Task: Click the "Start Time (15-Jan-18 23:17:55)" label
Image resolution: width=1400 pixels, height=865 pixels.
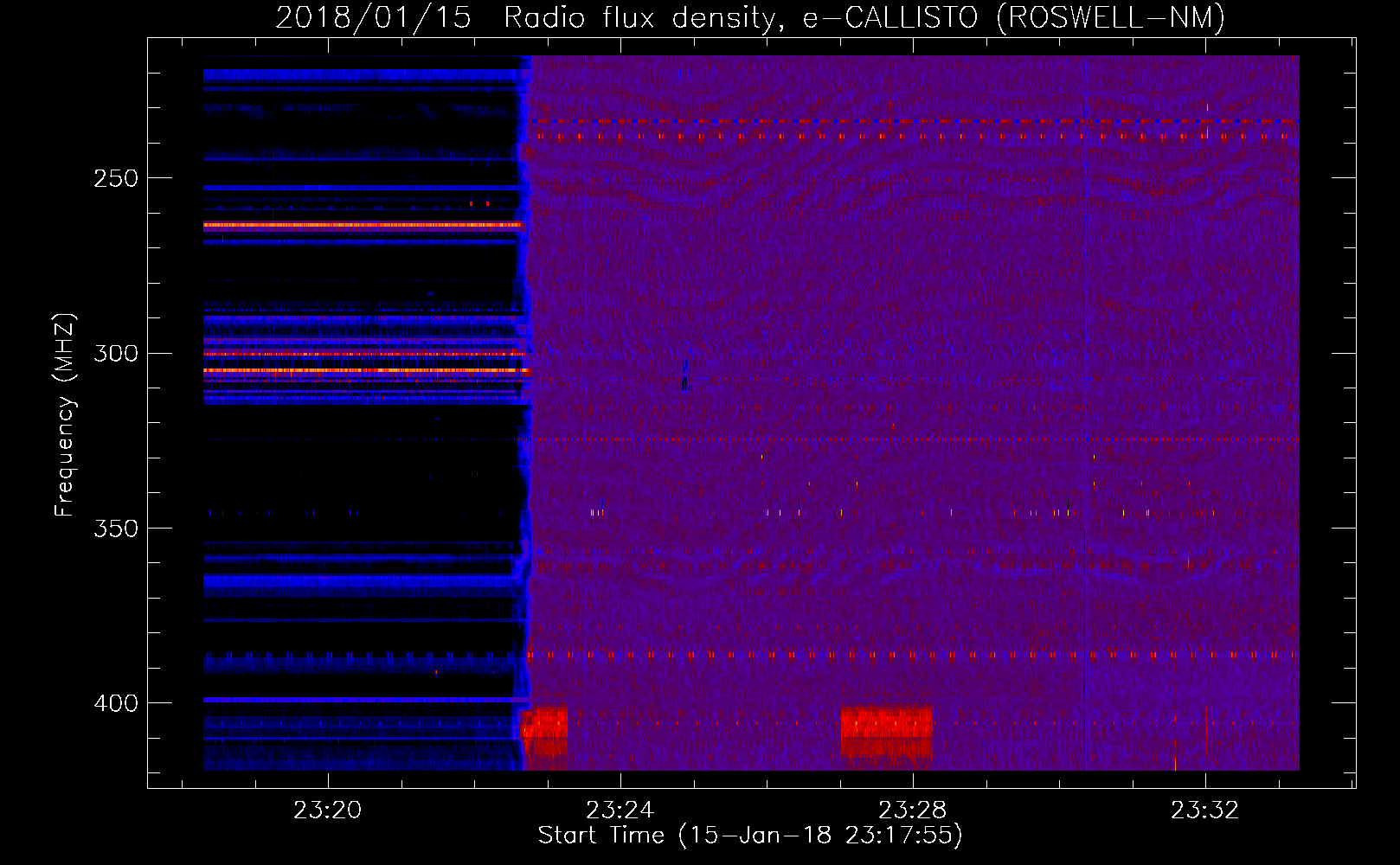Action: 750,836
